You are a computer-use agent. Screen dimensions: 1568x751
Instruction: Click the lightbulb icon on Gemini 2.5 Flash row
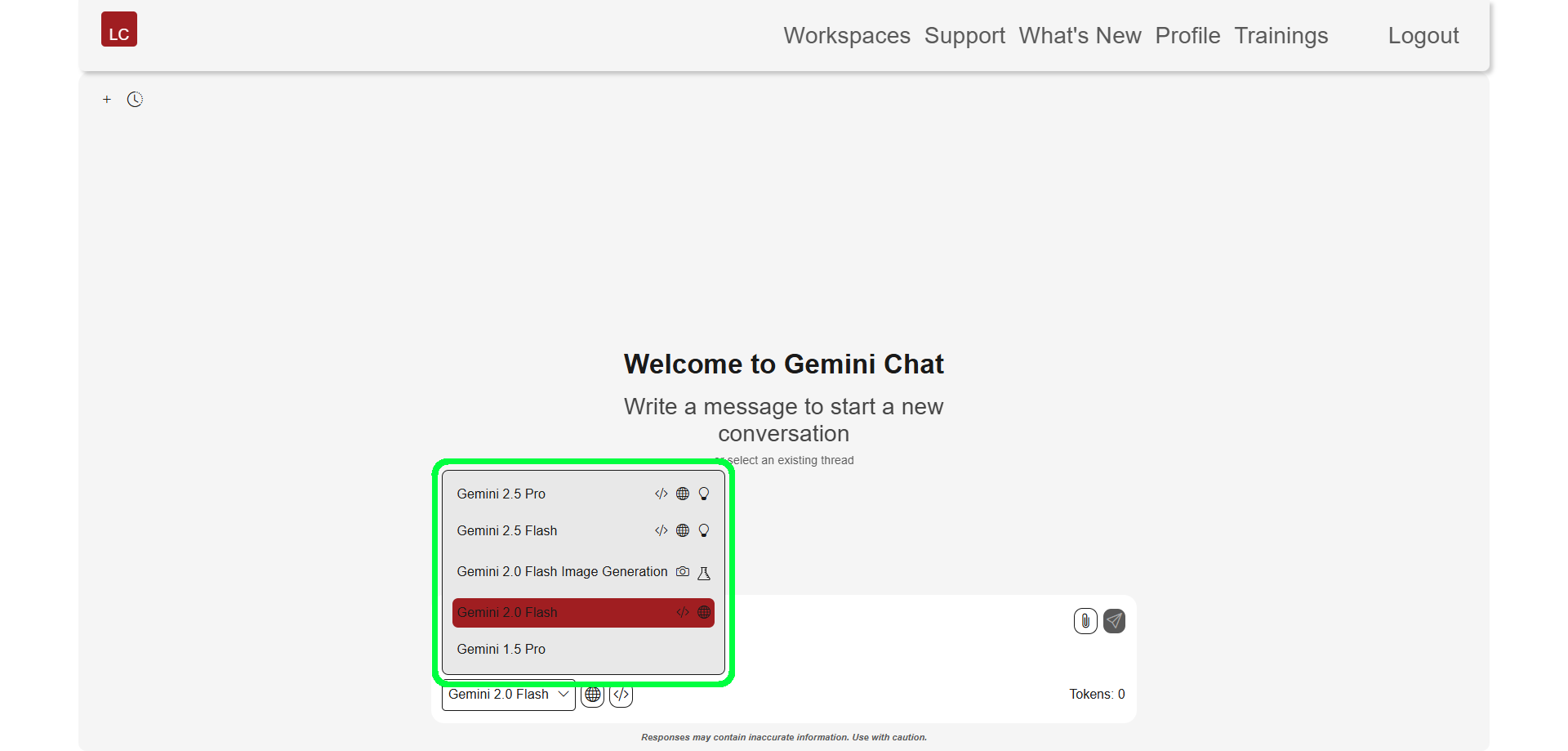[x=704, y=530]
